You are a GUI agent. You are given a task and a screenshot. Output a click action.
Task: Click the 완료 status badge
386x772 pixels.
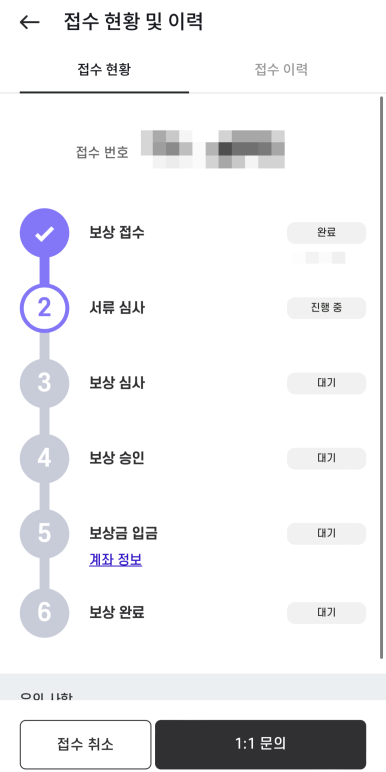[x=326, y=233]
